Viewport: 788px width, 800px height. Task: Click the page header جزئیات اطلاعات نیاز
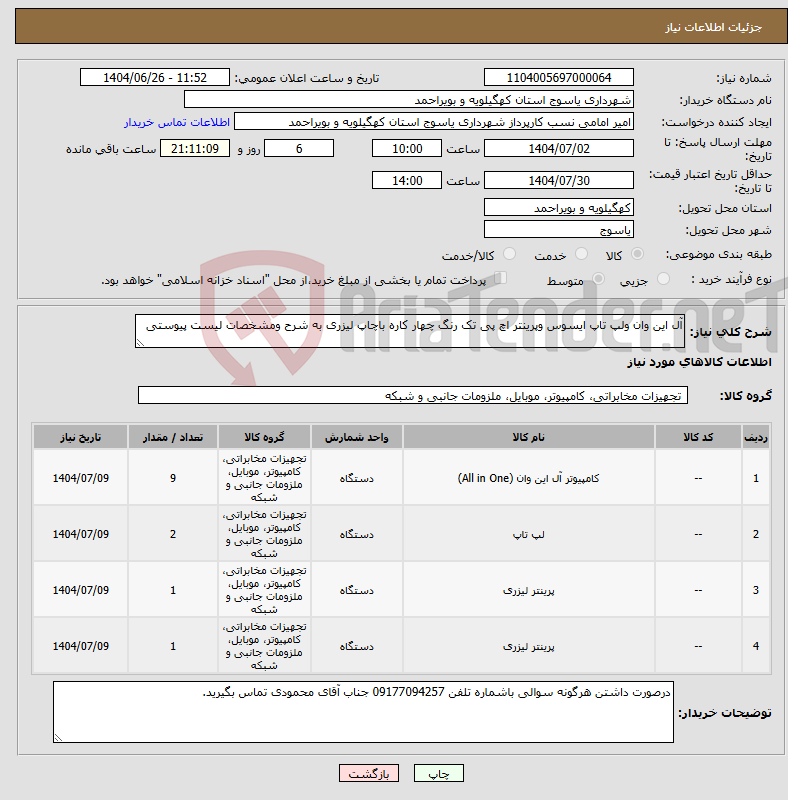[713, 27]
